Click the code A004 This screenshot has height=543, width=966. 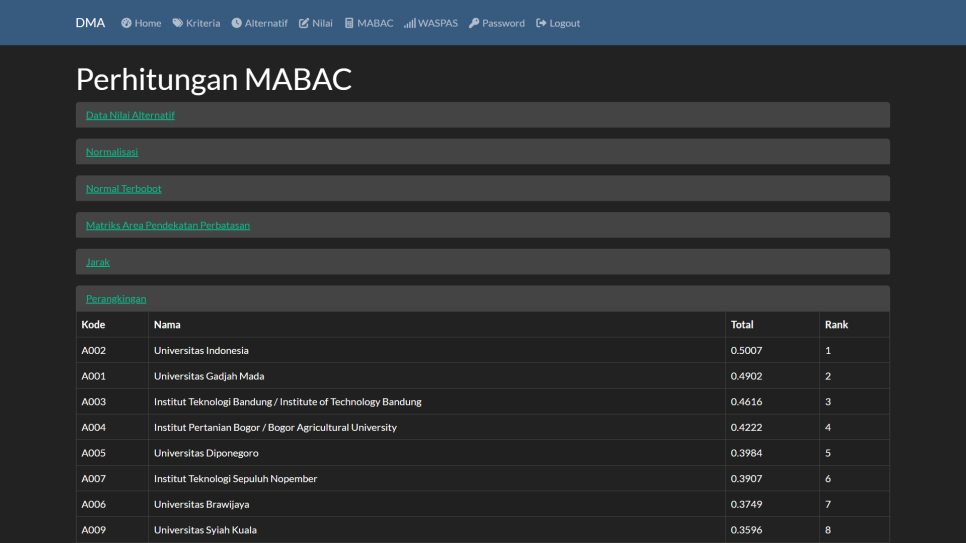coord(94,427)
